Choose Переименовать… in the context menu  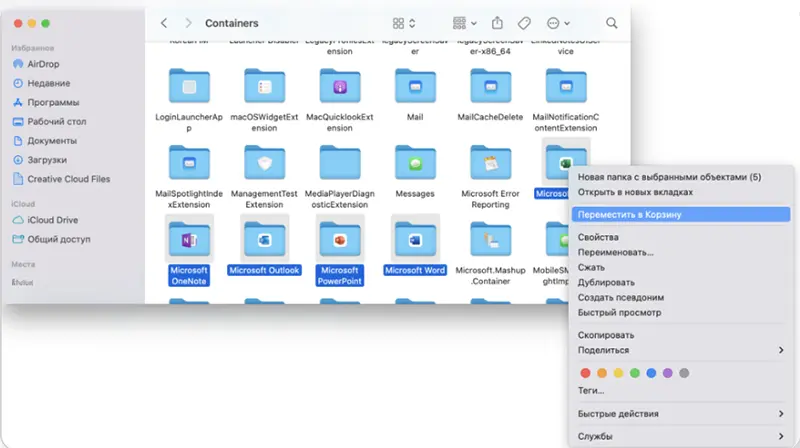(616, 252)
